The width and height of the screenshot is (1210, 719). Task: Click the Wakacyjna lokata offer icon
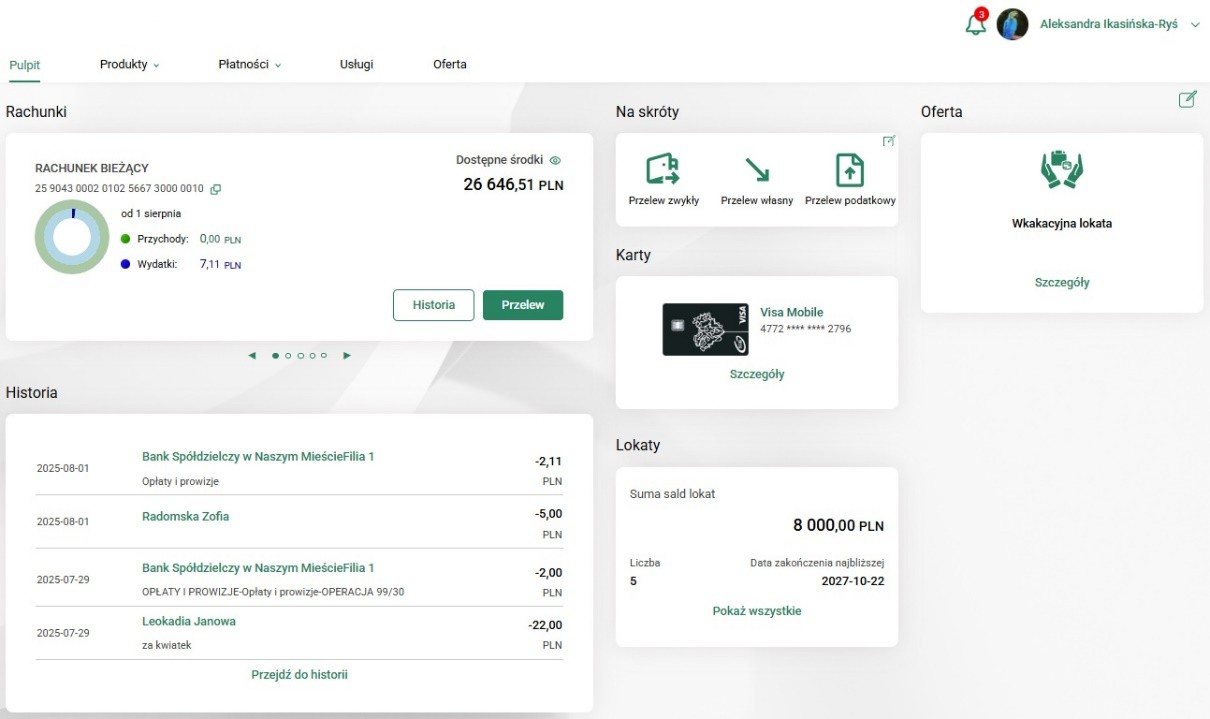(1061, 170)
